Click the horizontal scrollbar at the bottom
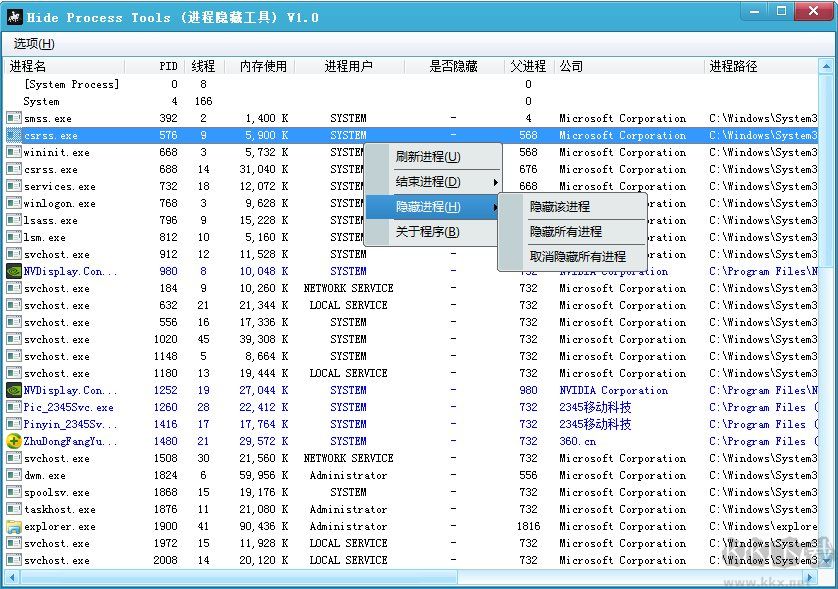 pyautogui.click(x=400, y=578)
